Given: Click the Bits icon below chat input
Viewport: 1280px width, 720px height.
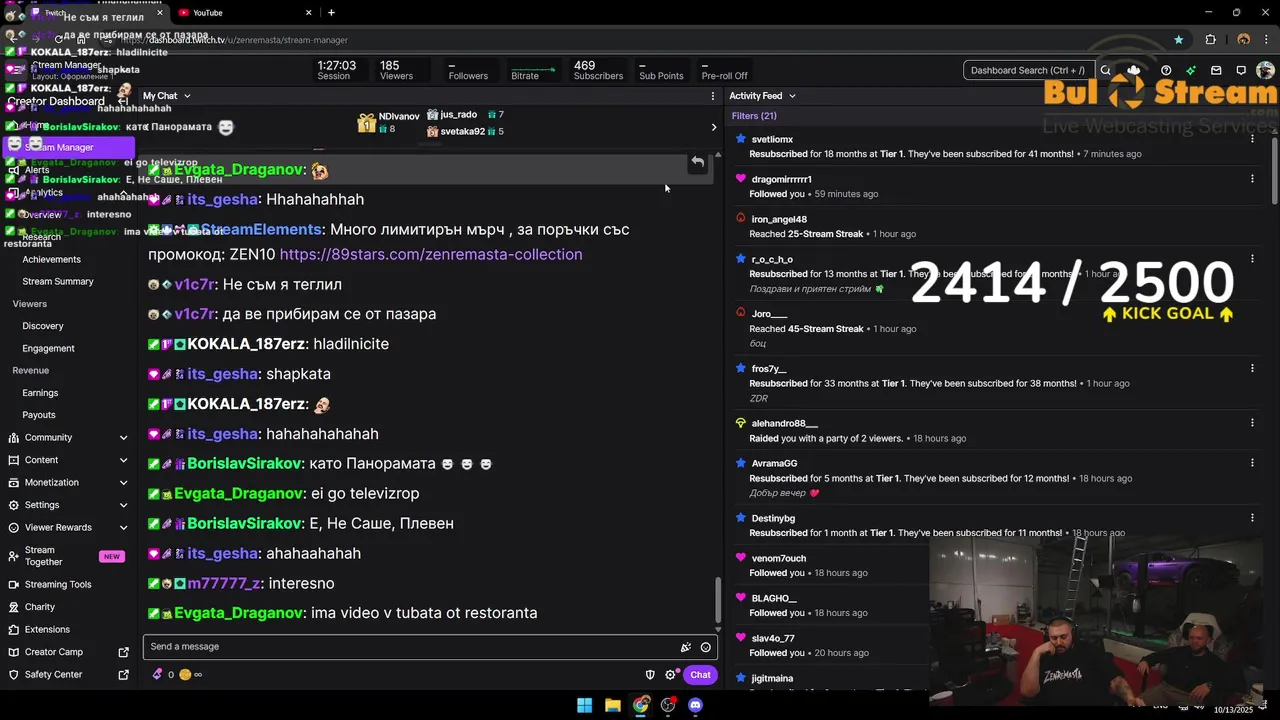Looking at the screenshot, I should click(x=157, y=675).
